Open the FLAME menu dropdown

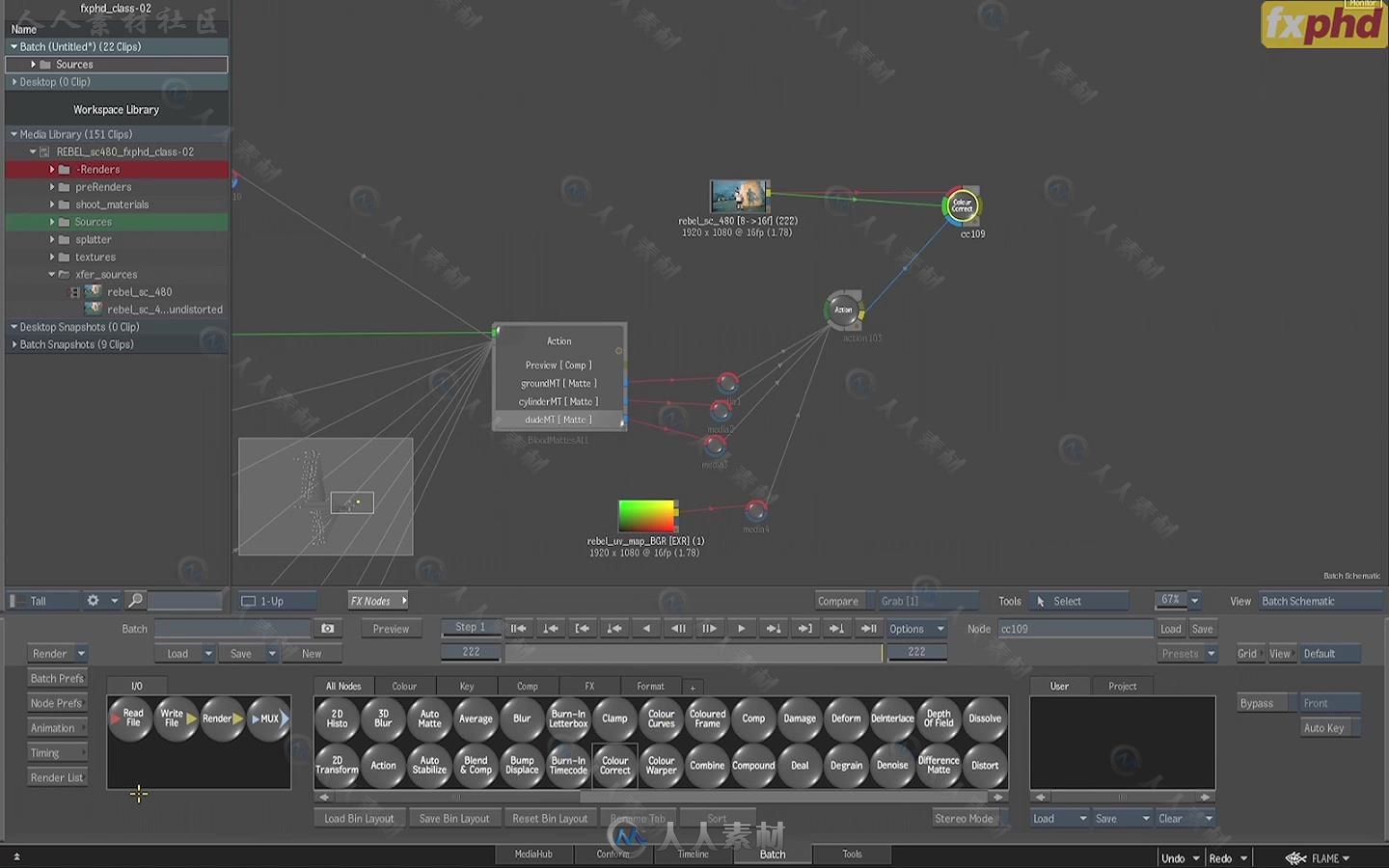tap(1318, 858)
